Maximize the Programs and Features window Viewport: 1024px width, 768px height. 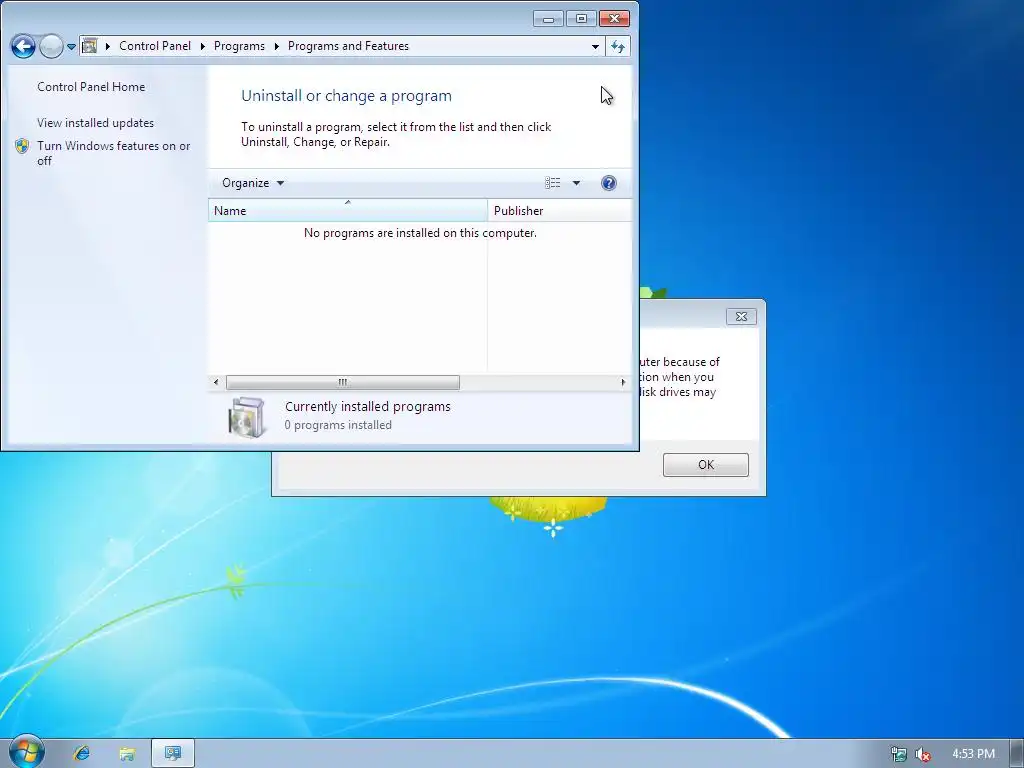tap(581, 19)
